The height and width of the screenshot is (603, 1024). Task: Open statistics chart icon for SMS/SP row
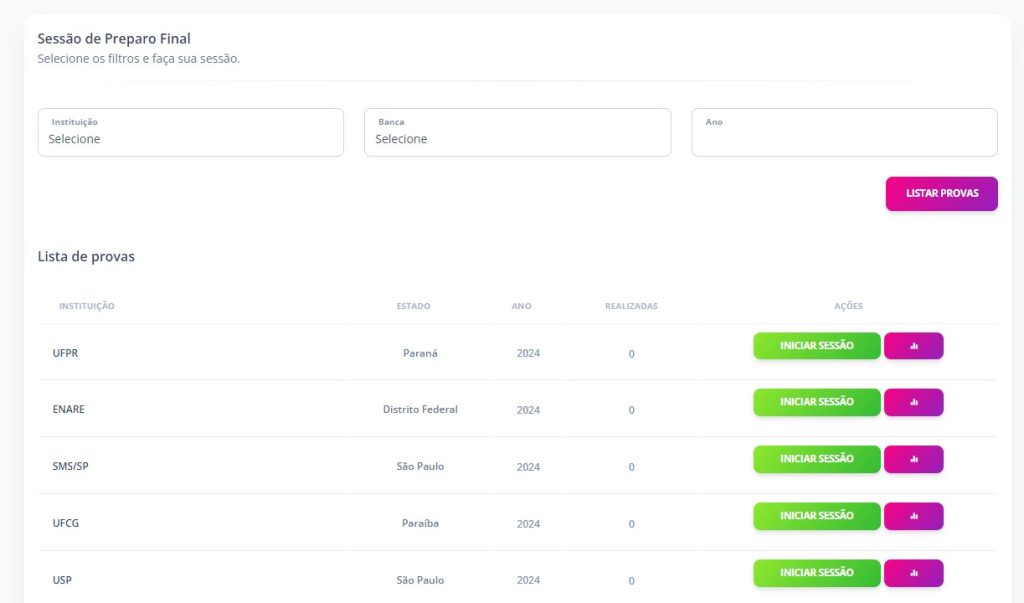click(x=913, y=459)
